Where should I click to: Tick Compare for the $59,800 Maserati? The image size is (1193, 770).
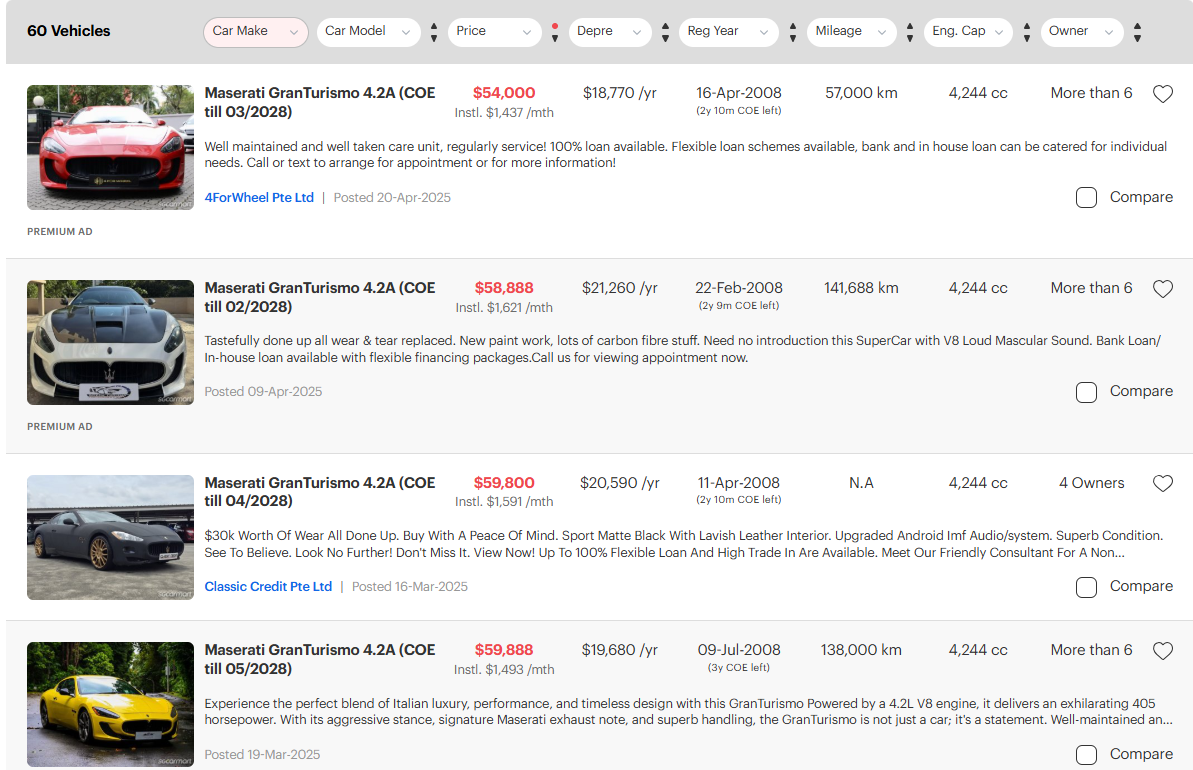tap(1086, 587)
